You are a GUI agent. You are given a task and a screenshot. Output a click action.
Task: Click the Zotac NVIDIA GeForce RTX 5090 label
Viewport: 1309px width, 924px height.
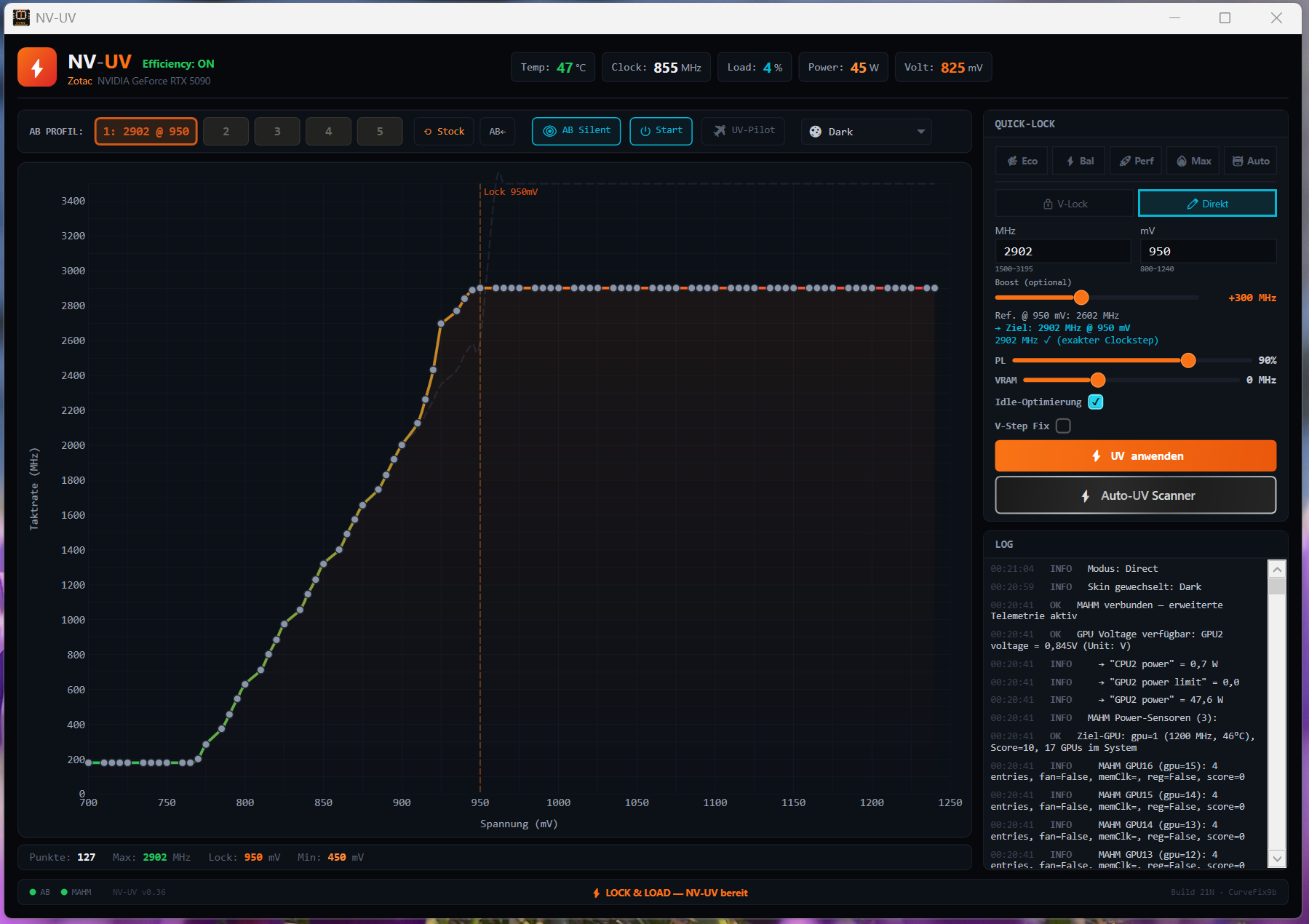pos(139,81)
